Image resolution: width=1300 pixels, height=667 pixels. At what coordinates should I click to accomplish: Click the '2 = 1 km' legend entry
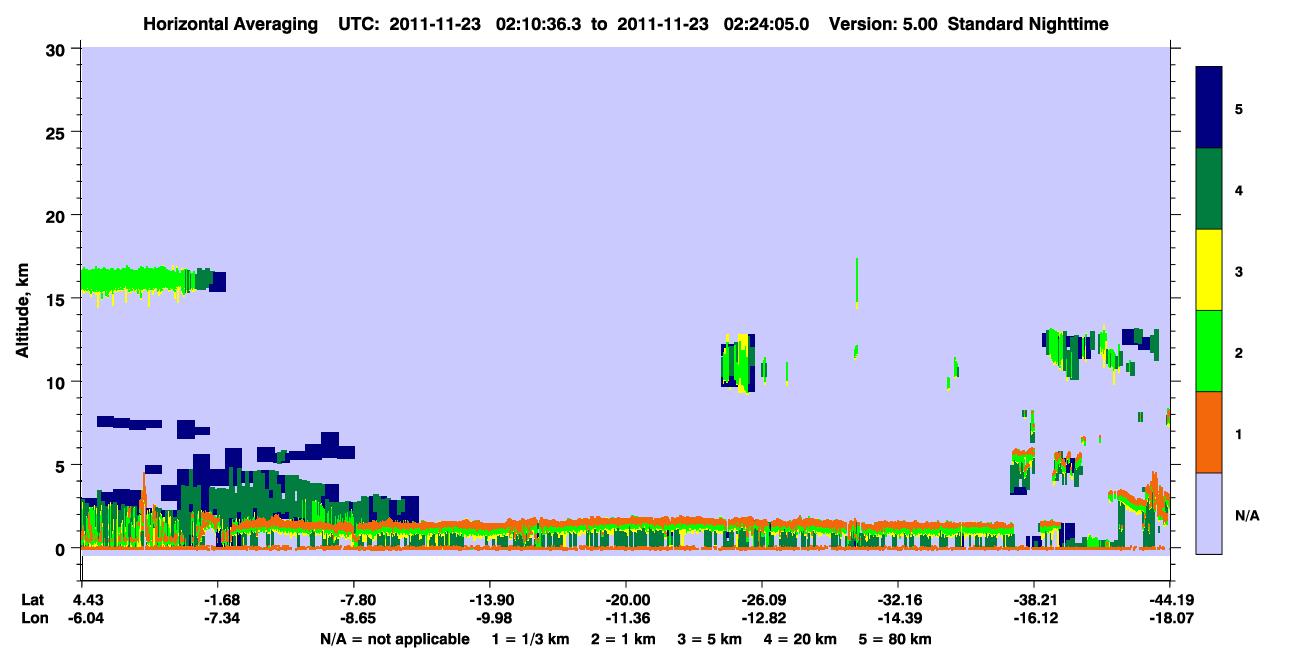(x=624, y=639)
